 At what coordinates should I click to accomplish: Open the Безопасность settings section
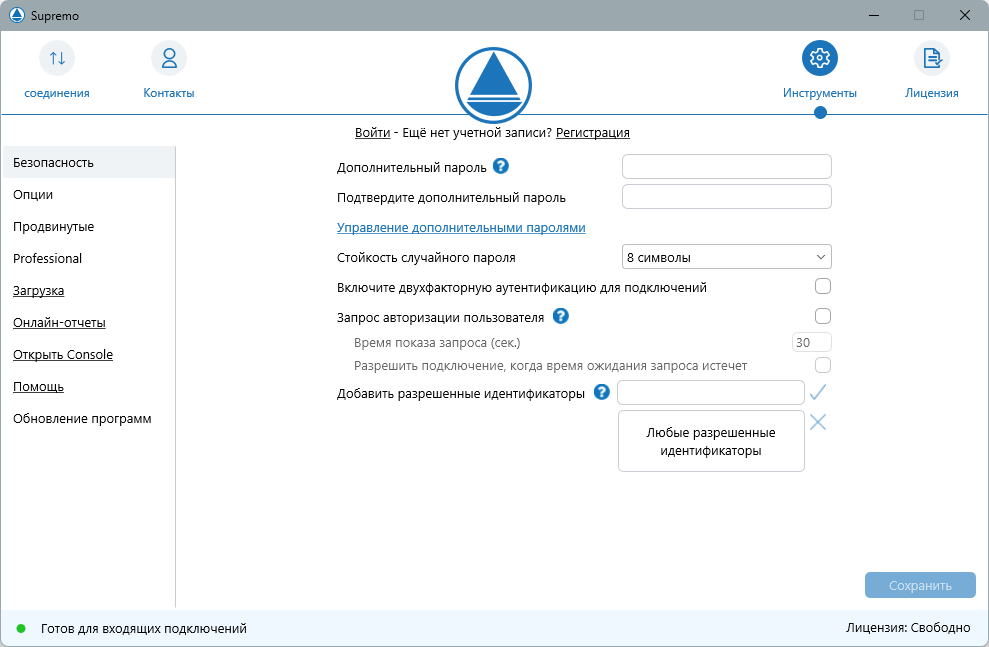coord(88,162)
